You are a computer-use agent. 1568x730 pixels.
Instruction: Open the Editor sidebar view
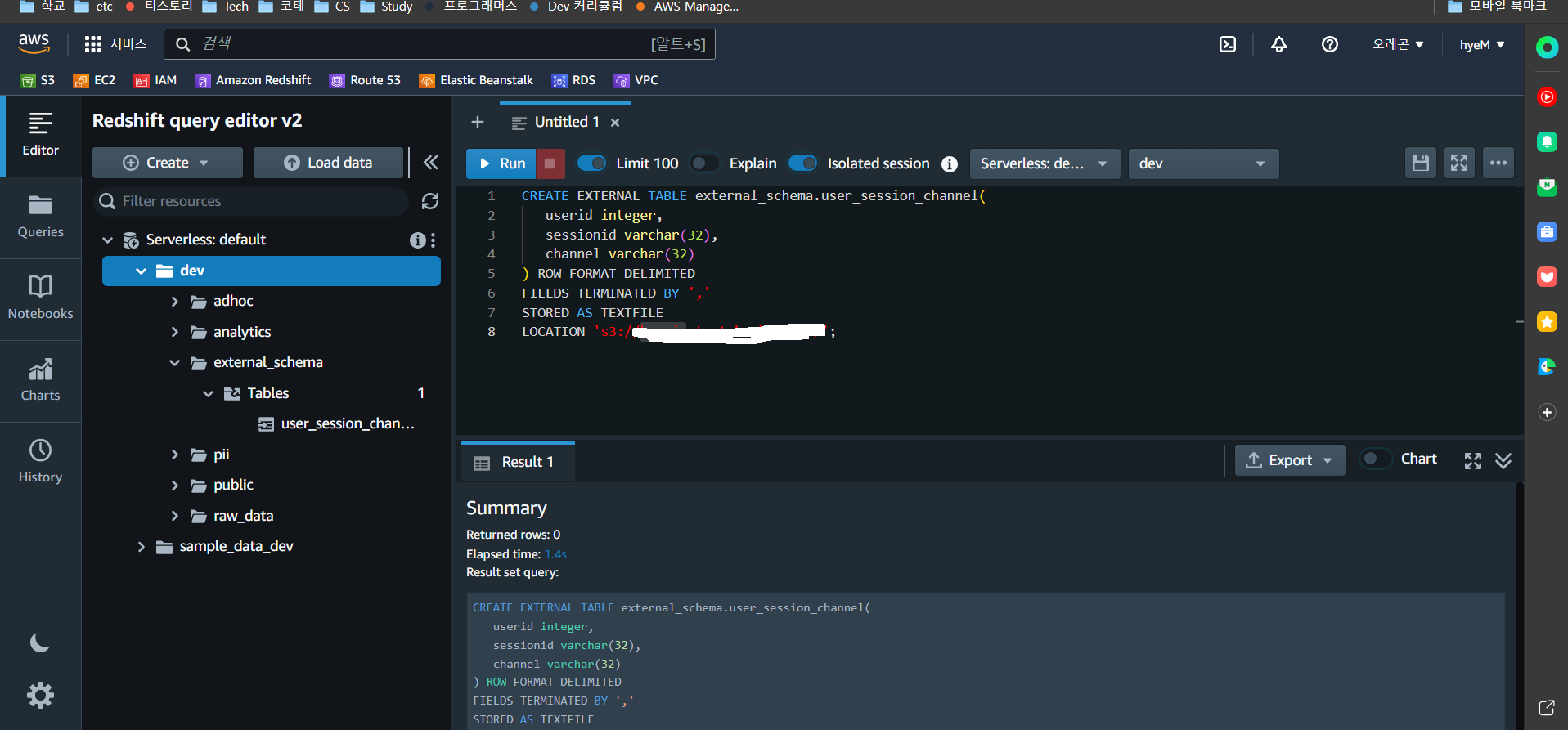pyautogui.click(x=40, y=135)
